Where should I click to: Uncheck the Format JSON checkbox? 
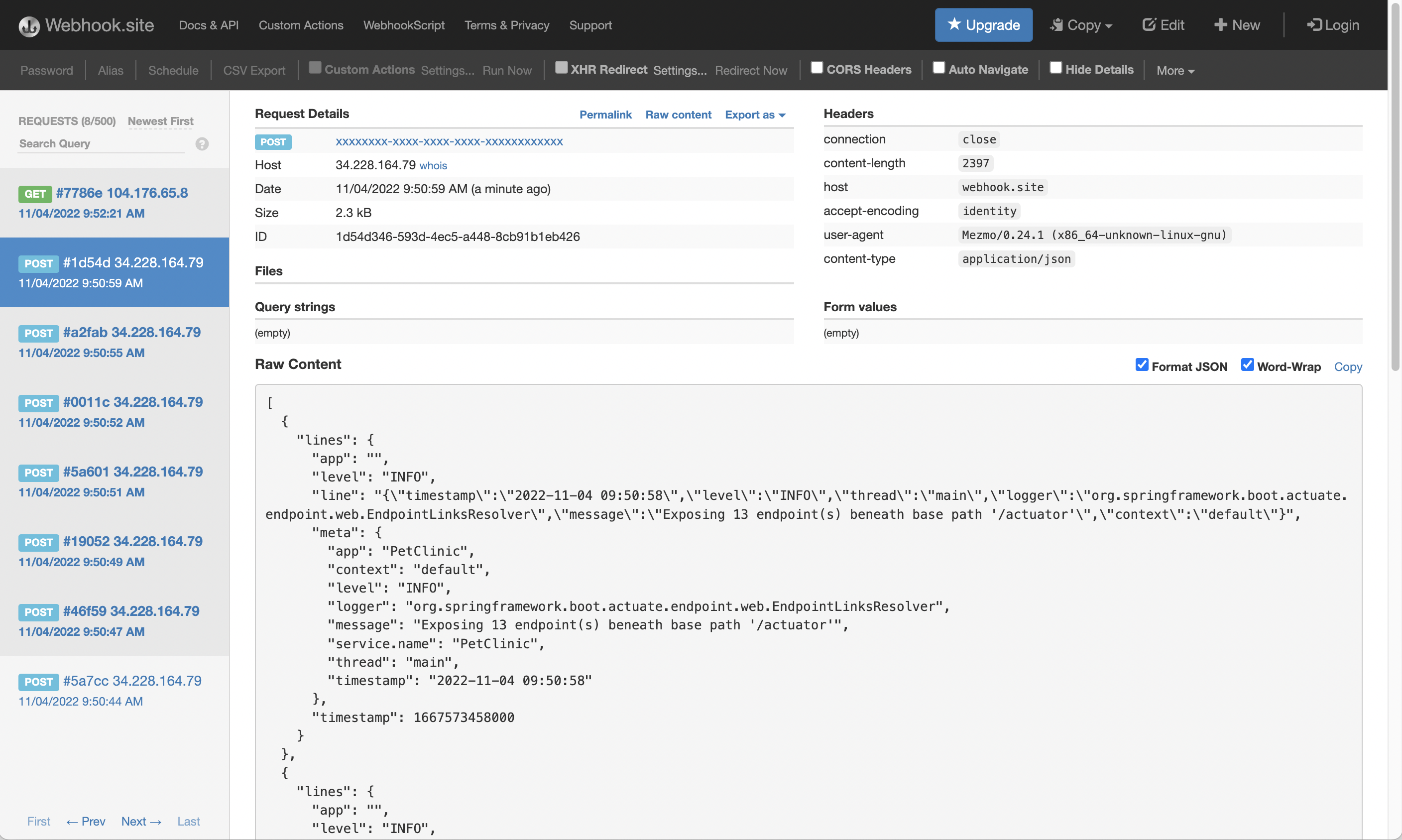(1142, 364)
